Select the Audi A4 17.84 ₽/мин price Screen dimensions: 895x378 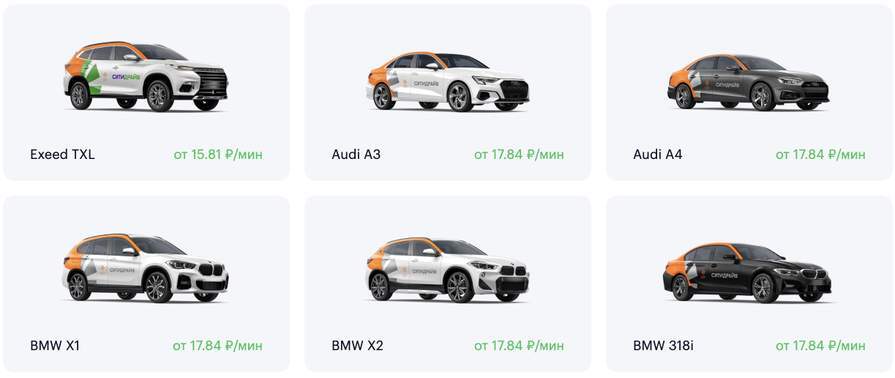click(820, 154)
